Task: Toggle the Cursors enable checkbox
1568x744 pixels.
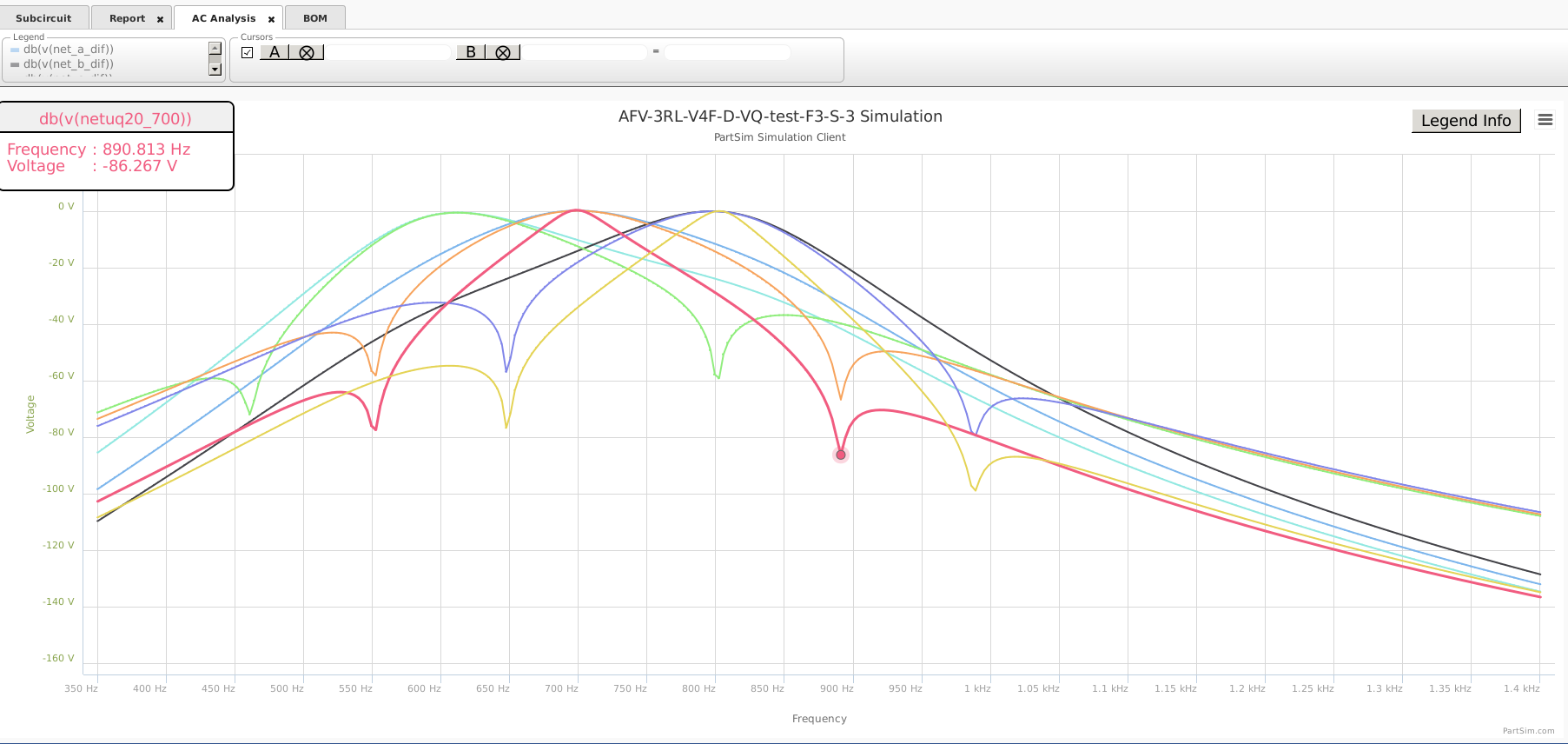Action: (x=248, y=52)
